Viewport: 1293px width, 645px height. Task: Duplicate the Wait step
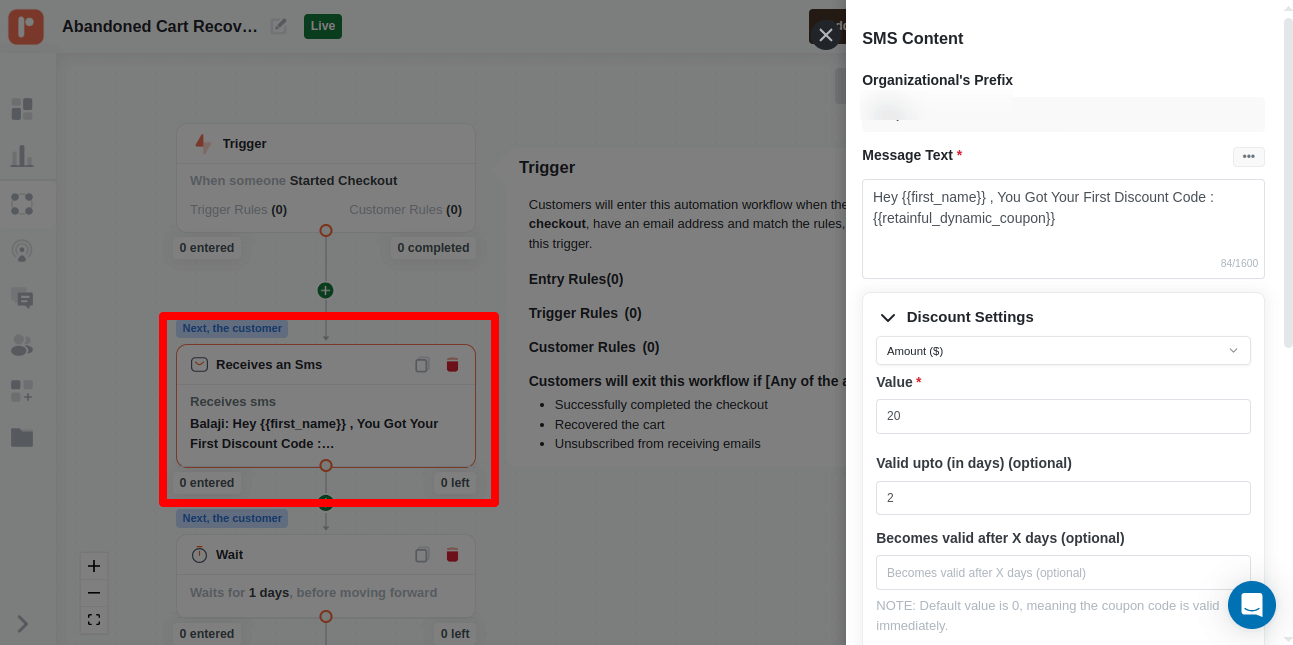point(422,555)
